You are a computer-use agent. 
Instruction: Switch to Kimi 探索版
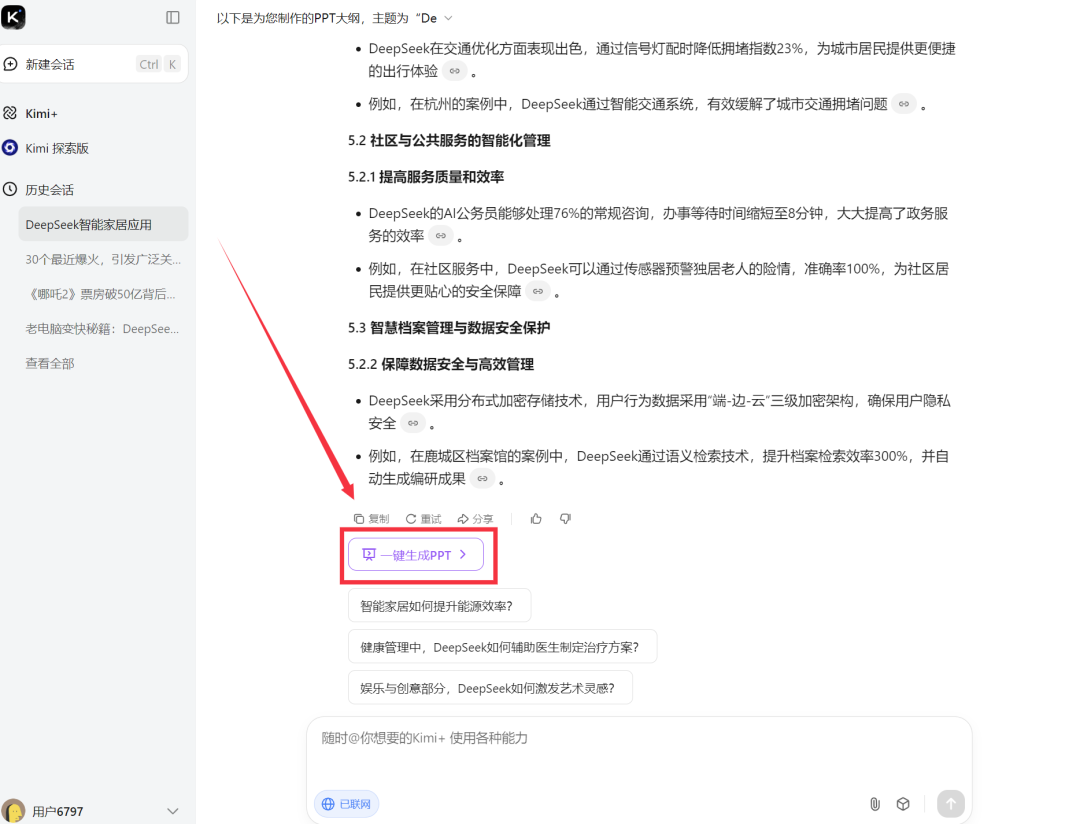coord(56,148)
